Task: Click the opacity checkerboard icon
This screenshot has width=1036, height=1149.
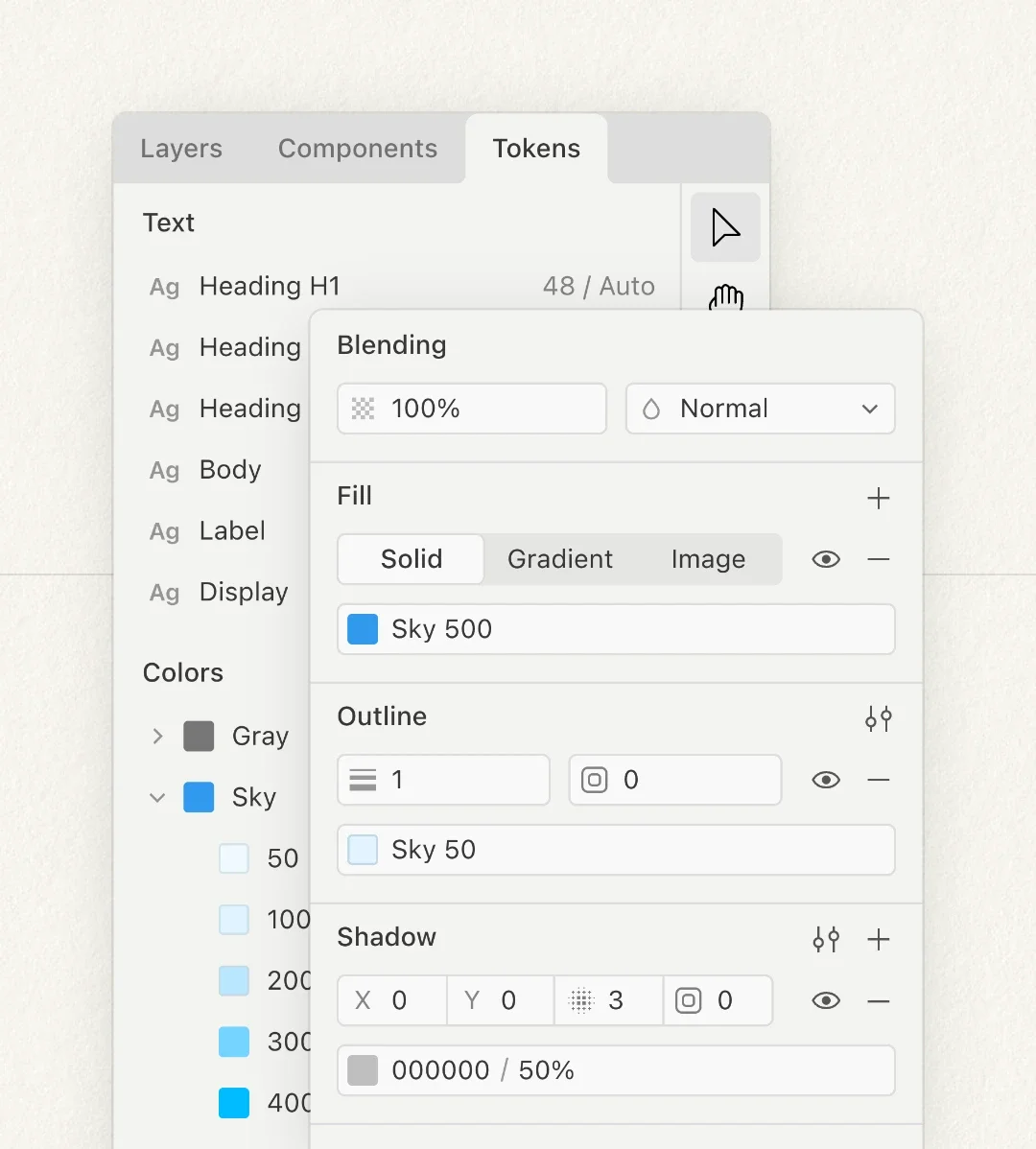Action: tap(364, 408)
